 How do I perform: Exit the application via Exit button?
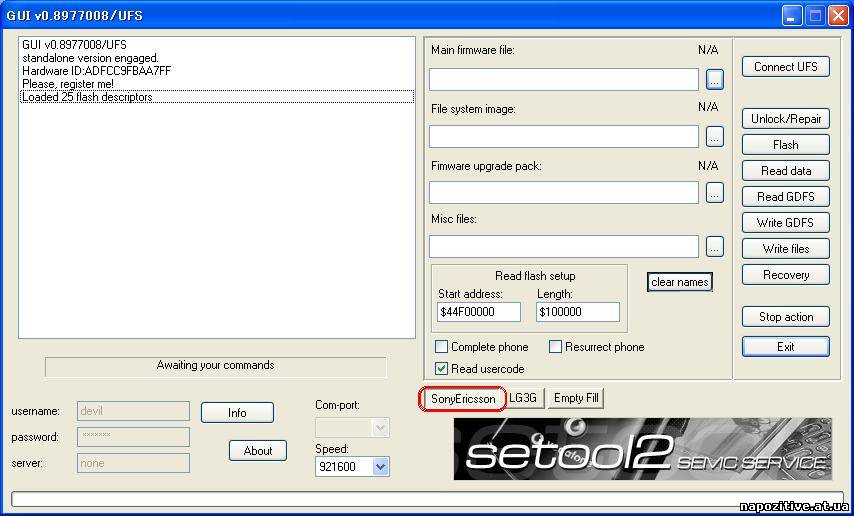(x=785, y=347)
